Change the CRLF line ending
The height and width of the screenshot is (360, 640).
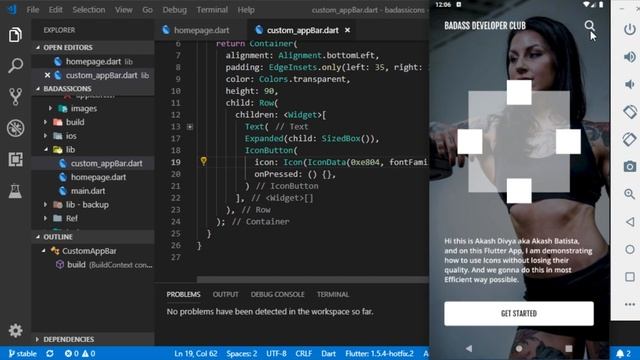click(303, 353)
